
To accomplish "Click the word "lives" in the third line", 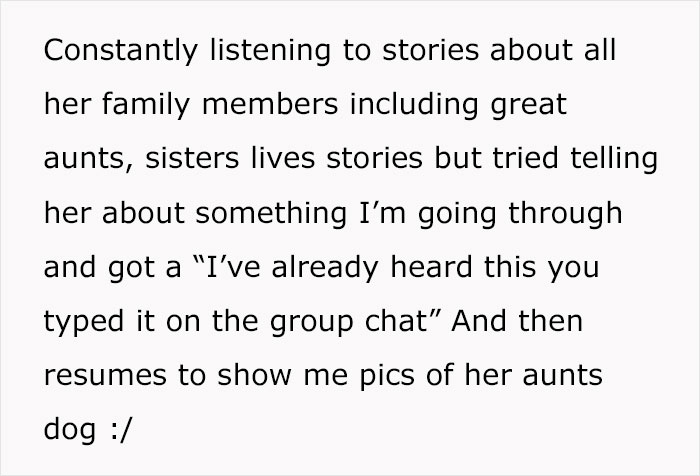I will [285, 159].
